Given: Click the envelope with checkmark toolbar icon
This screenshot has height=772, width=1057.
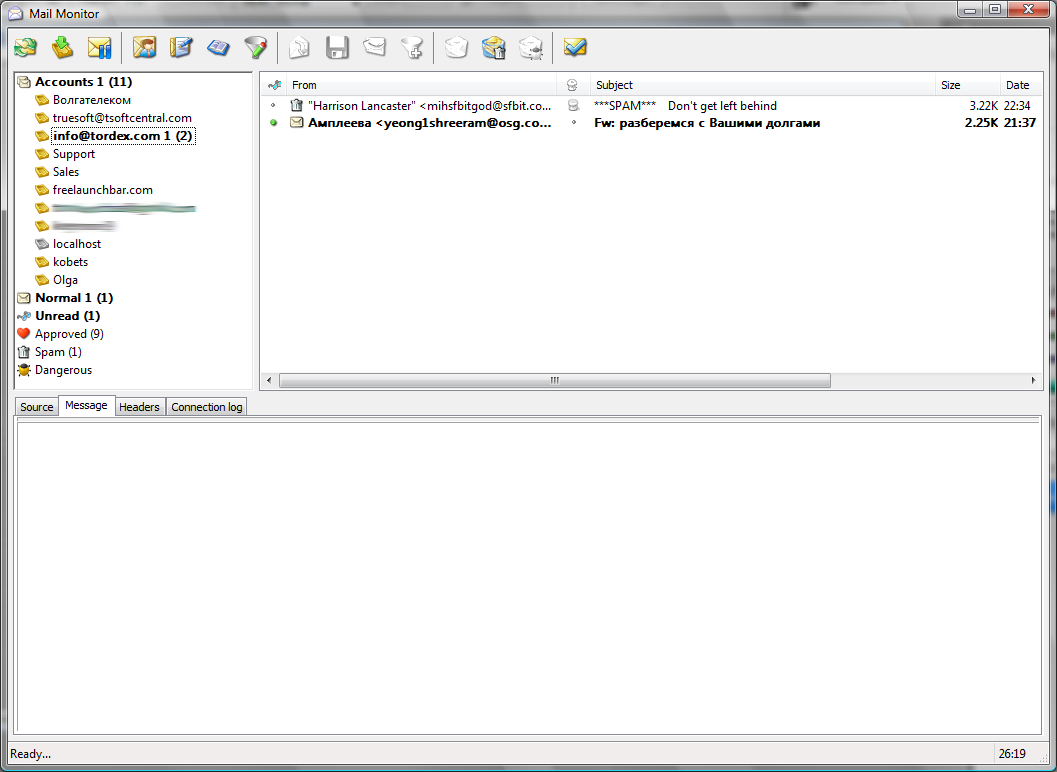Looking at the screenshot, I should pyautogui.click(x=575, y=47).
